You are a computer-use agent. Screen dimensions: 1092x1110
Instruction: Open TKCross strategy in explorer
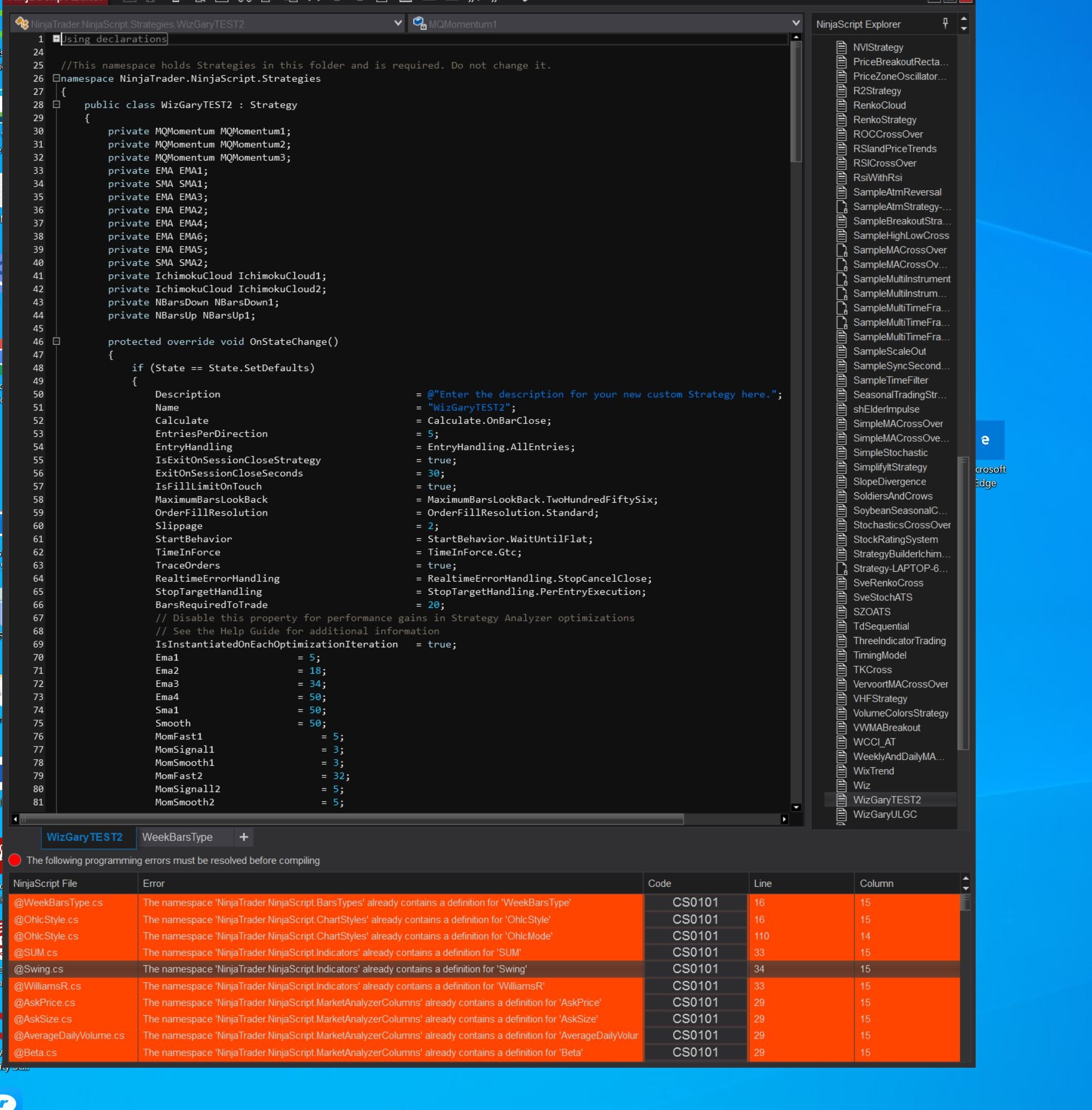point(872,670)
